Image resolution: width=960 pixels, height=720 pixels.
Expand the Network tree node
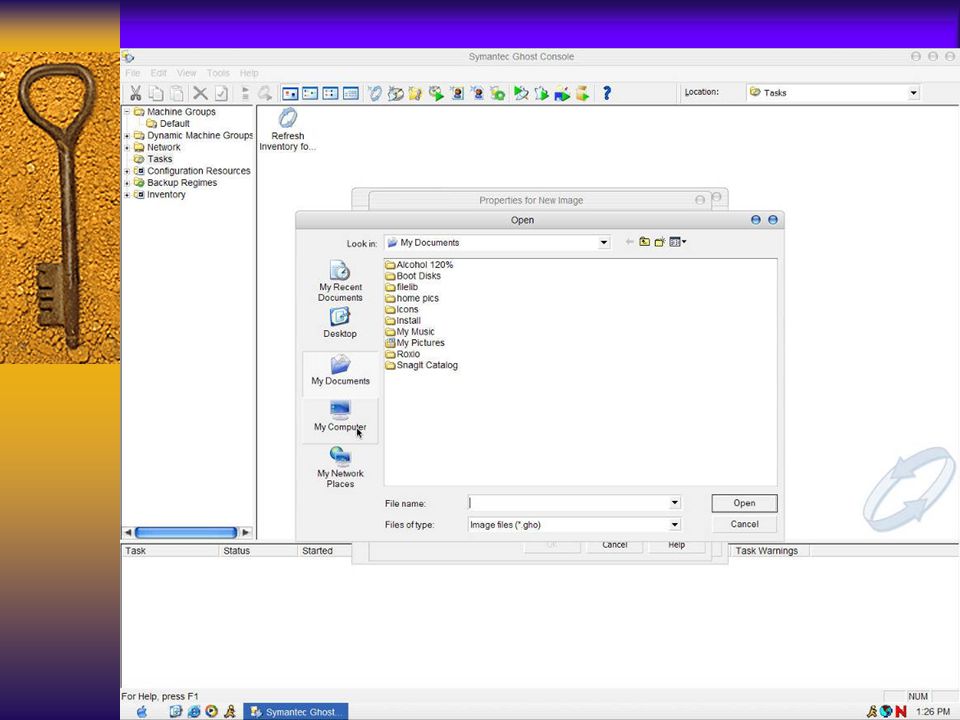(127, 147)
